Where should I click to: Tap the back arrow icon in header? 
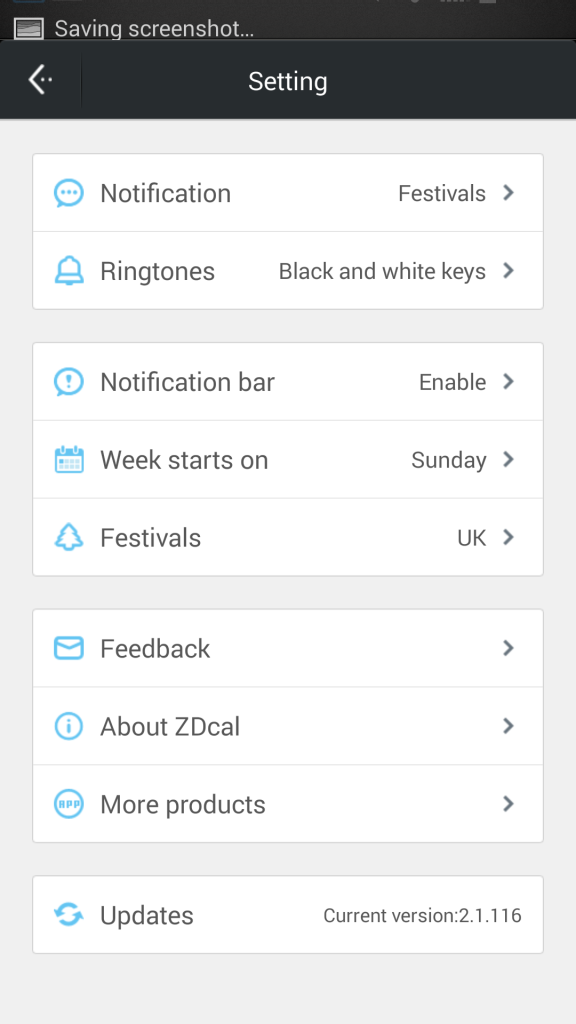pos(40,80)
